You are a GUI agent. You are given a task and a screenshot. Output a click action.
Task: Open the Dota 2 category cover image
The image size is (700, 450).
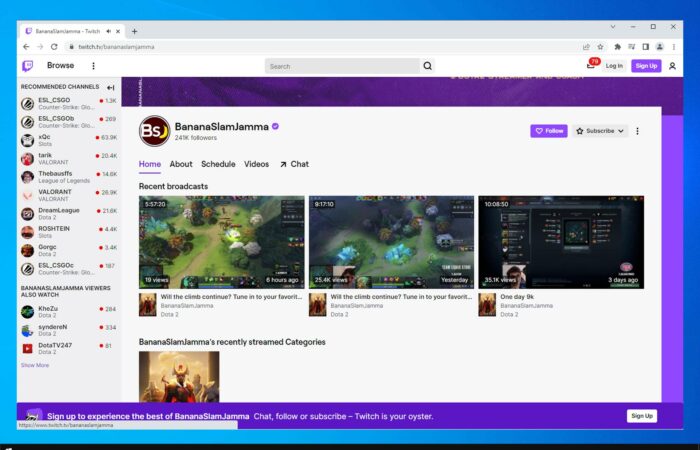pos(179,376)
